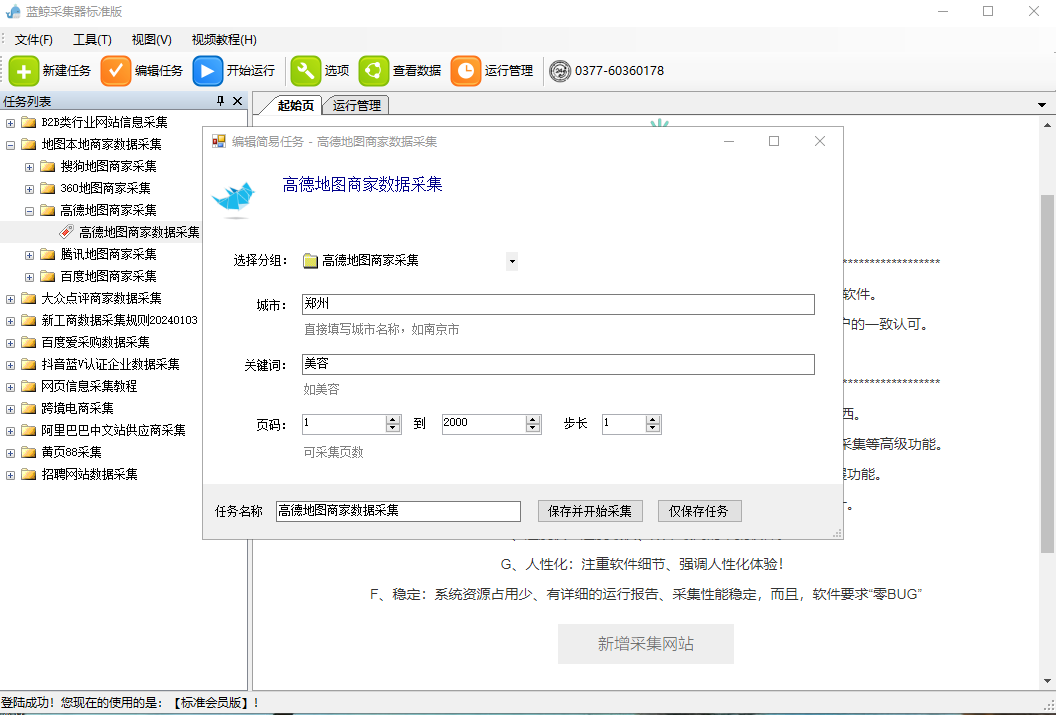Image resolution: width=1056 pixels, height=715 pixels.
Task: Decrease the end page 2000 spinner
Action: pyautogui.click(x=533, y=428)
